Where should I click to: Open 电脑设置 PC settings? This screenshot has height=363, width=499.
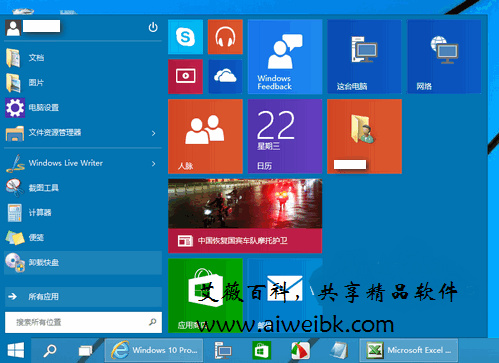83,108
